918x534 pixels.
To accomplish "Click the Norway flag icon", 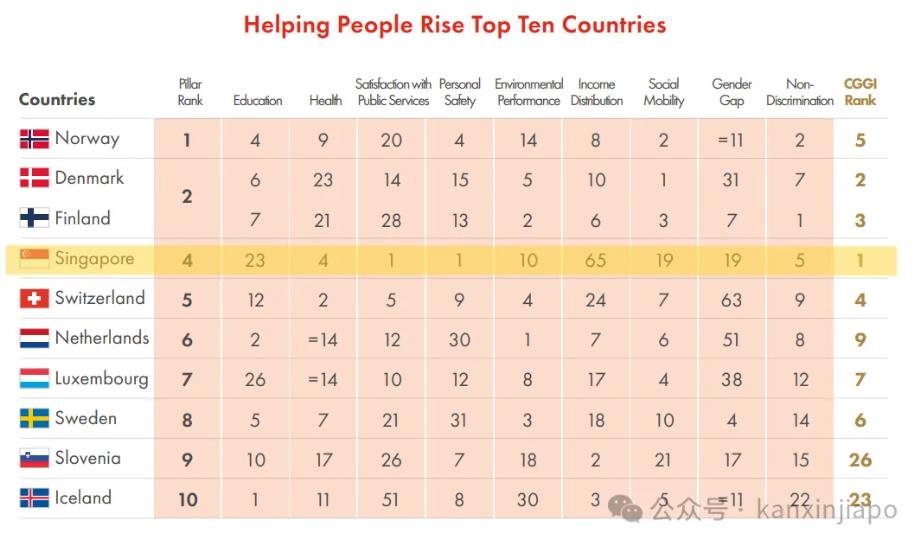I will (34, 139).
